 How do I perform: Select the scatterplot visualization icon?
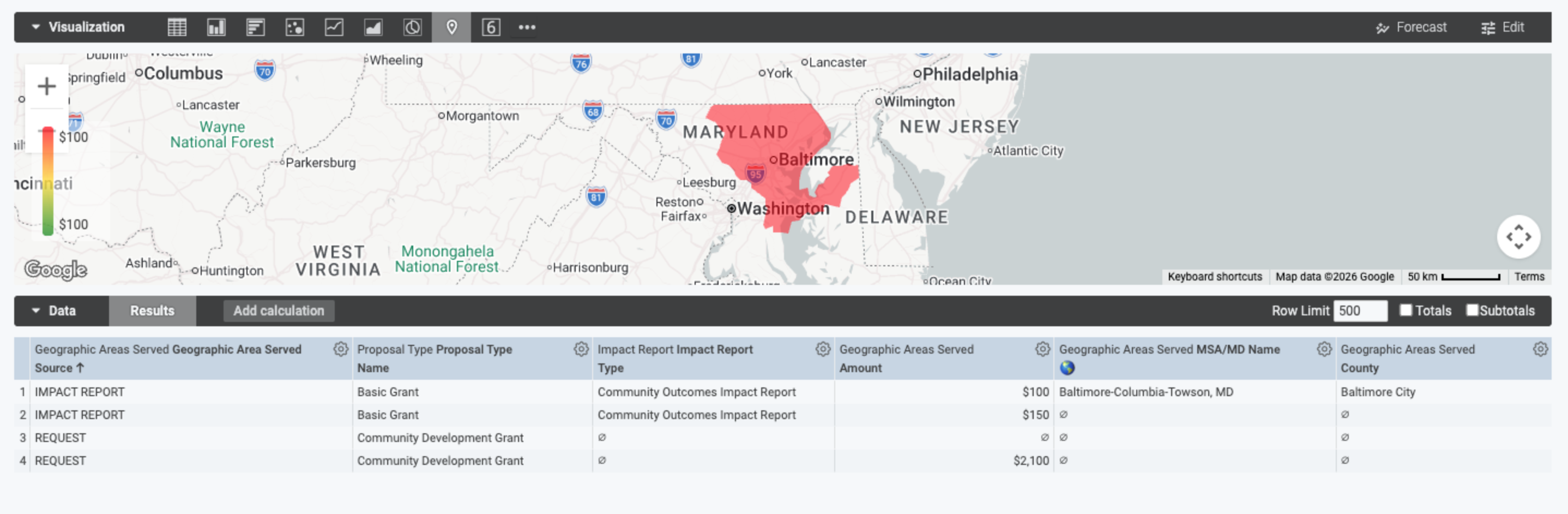coord(294,27)
